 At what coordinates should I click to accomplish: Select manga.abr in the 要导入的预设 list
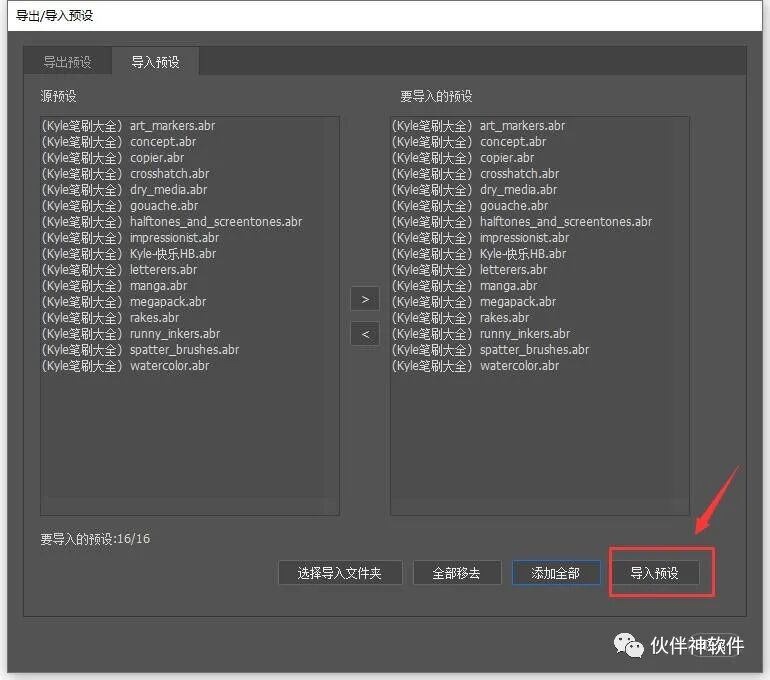[x=465, y=286]
